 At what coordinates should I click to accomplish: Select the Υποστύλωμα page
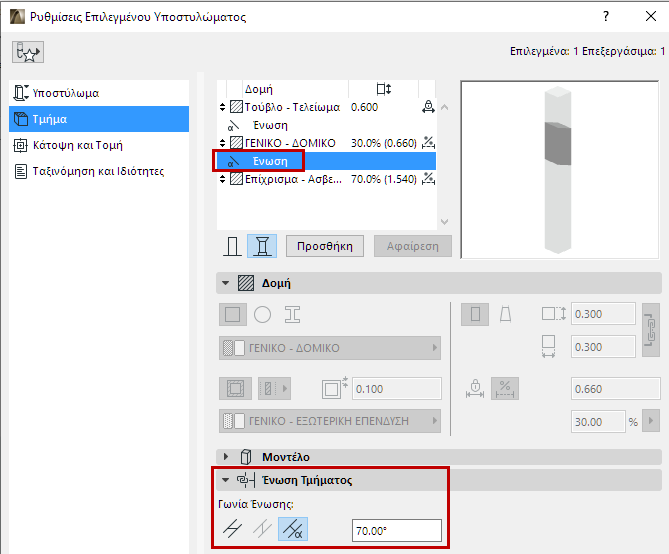[99, 93]
